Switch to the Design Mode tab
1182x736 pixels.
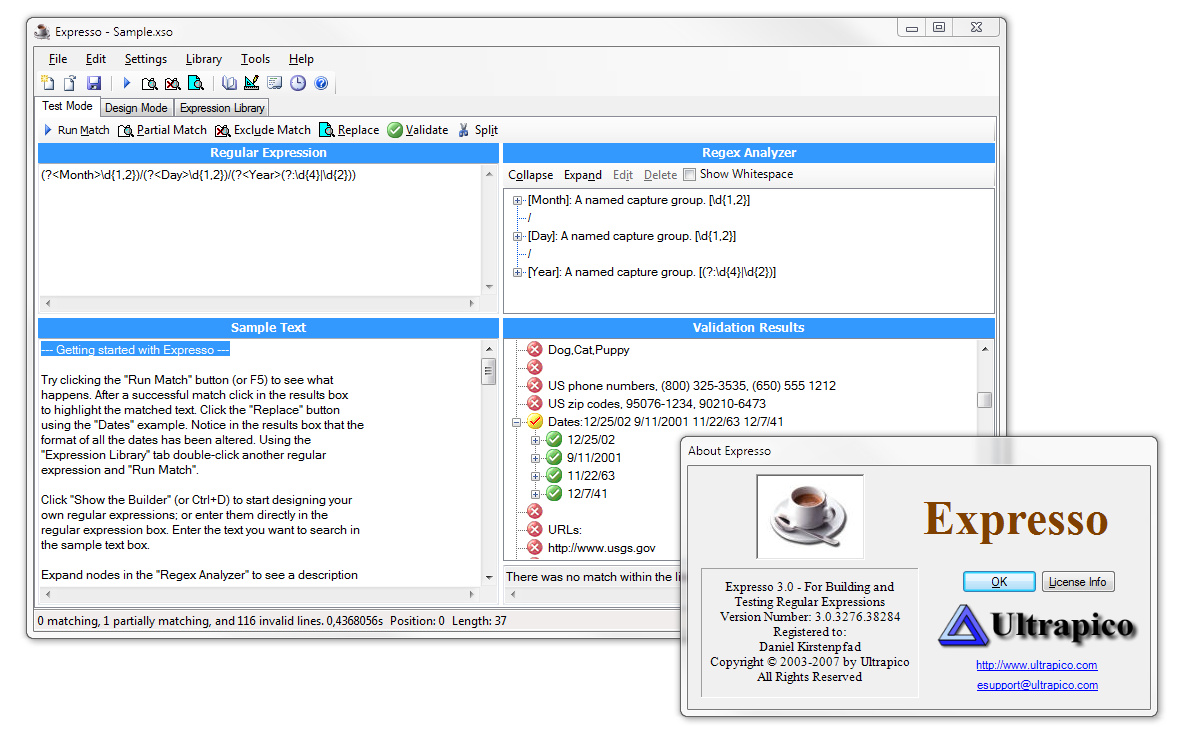[136, 108]
